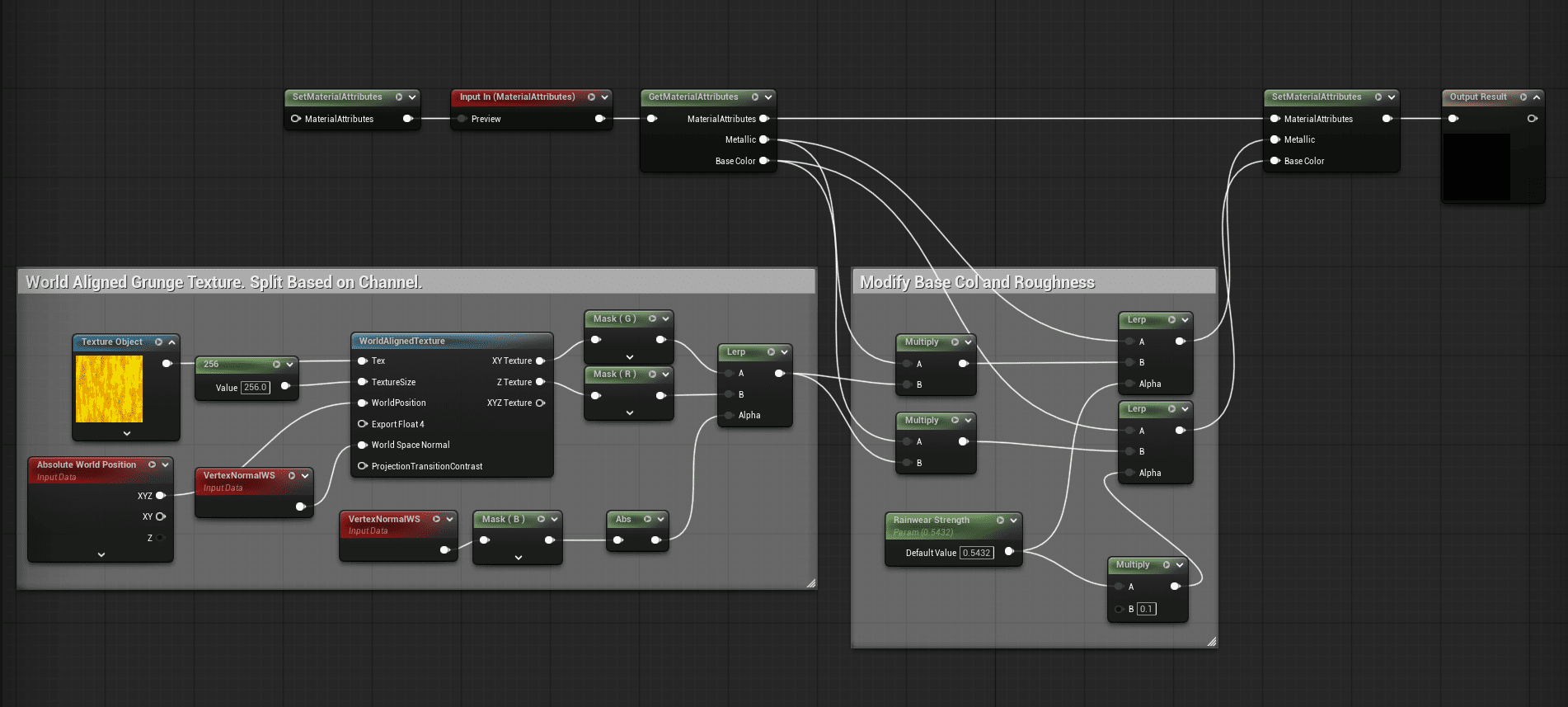Expand the Mask (R) node's bottom chevron
1568x707 pixels.
(629, 412)
